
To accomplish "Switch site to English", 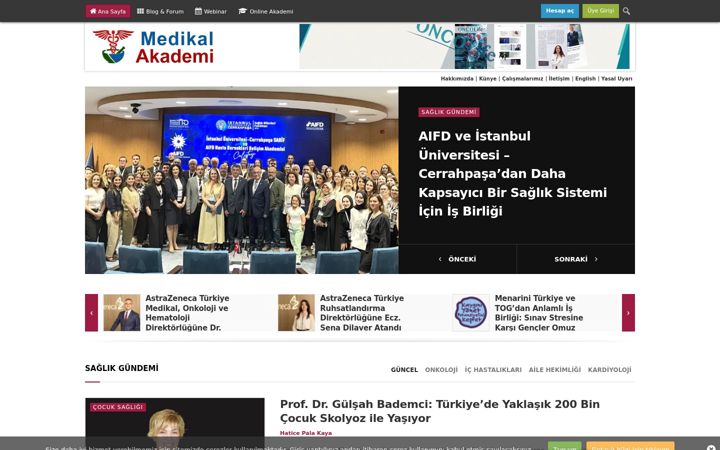I will coord(585,79).
